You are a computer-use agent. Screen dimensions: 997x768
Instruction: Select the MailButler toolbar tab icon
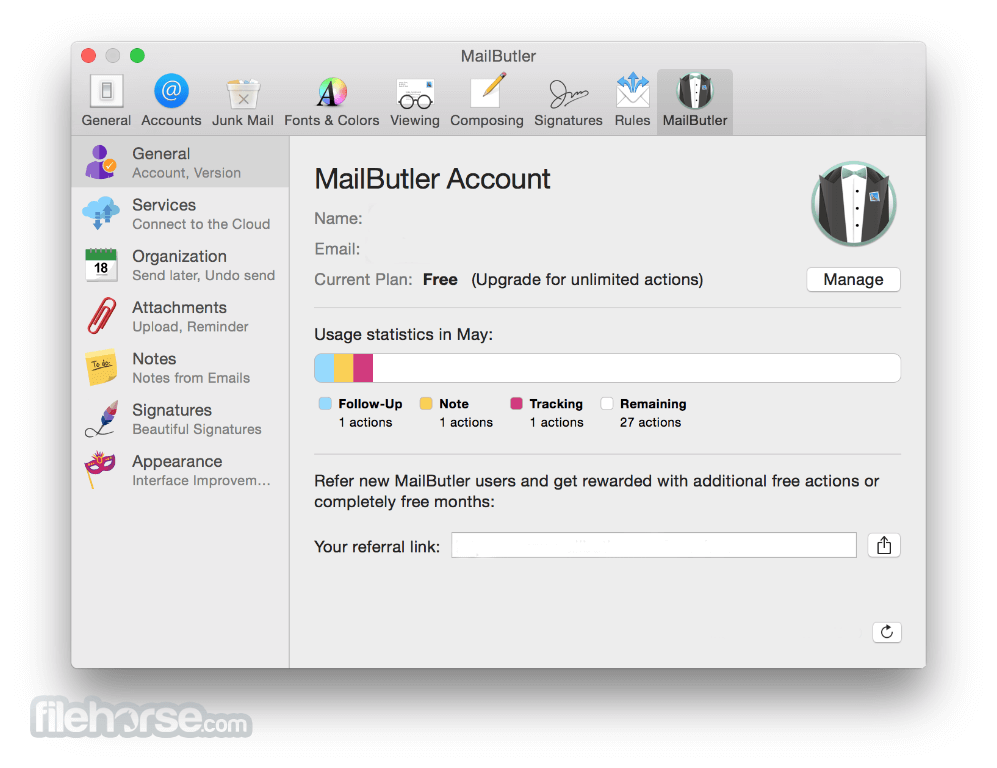(695, 92)
